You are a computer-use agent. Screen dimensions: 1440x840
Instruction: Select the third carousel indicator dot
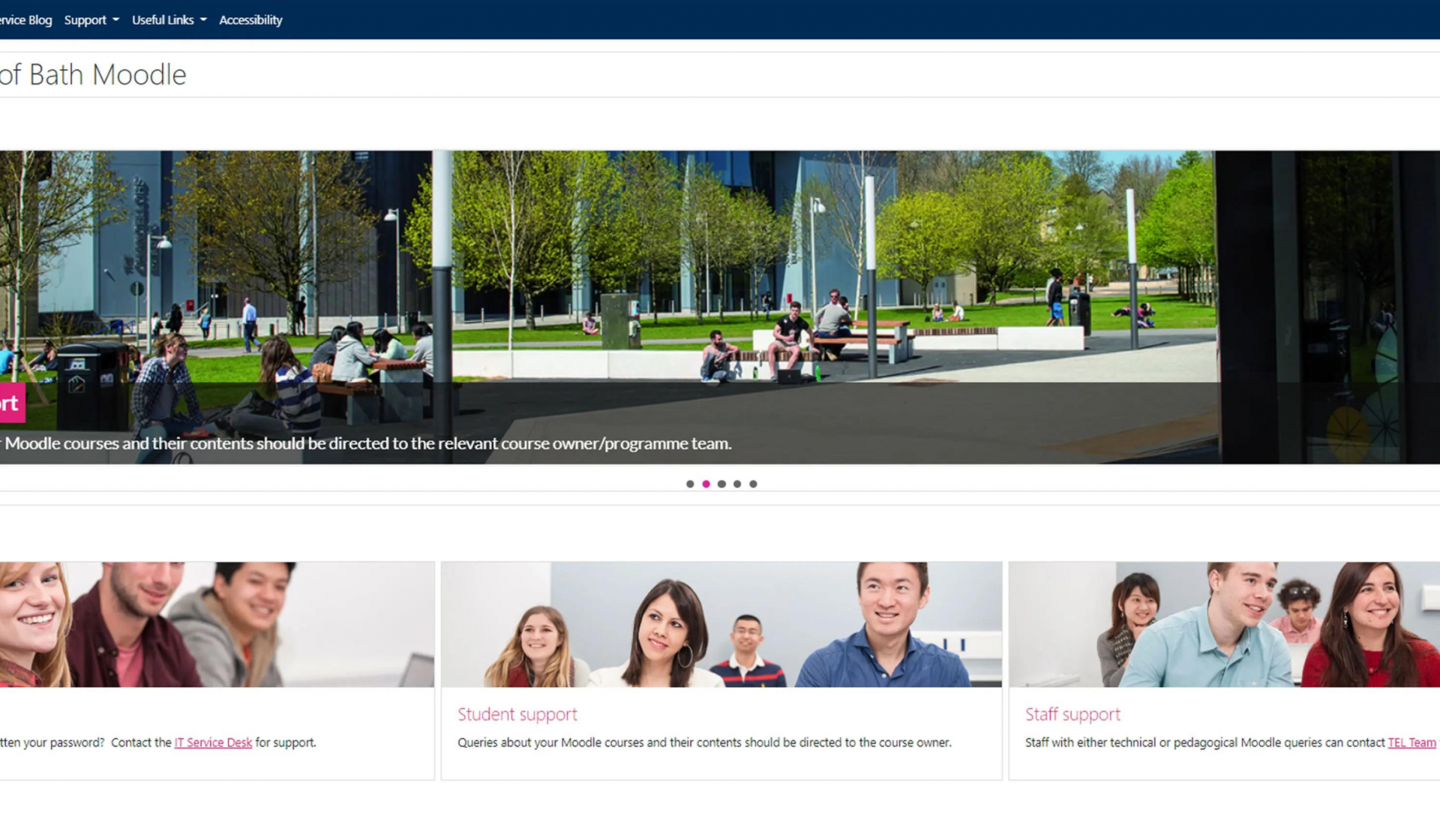[x=721, y=484]
